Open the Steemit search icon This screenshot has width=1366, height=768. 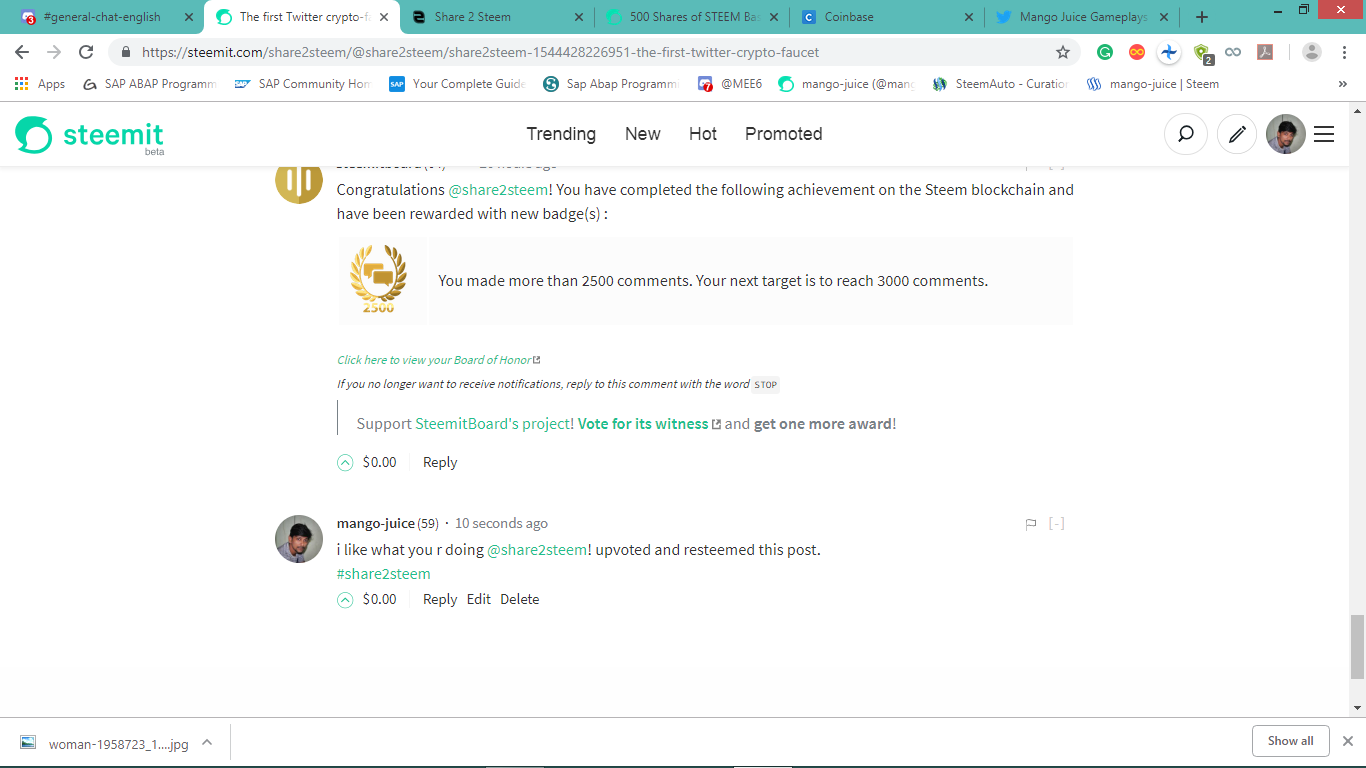coord(1186,134)
